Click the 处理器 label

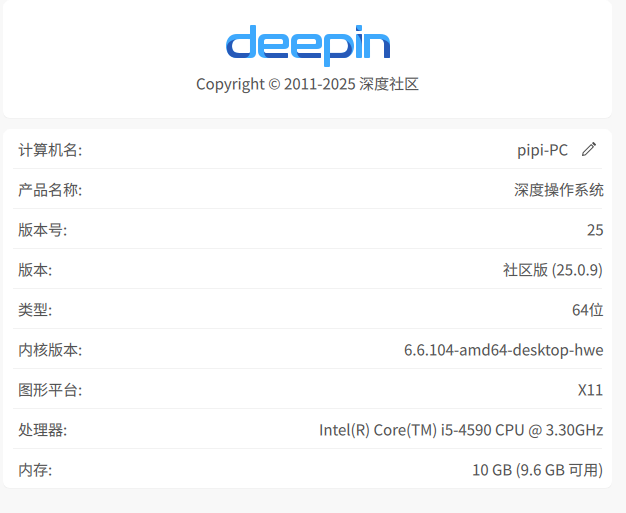tap(42, 430)
